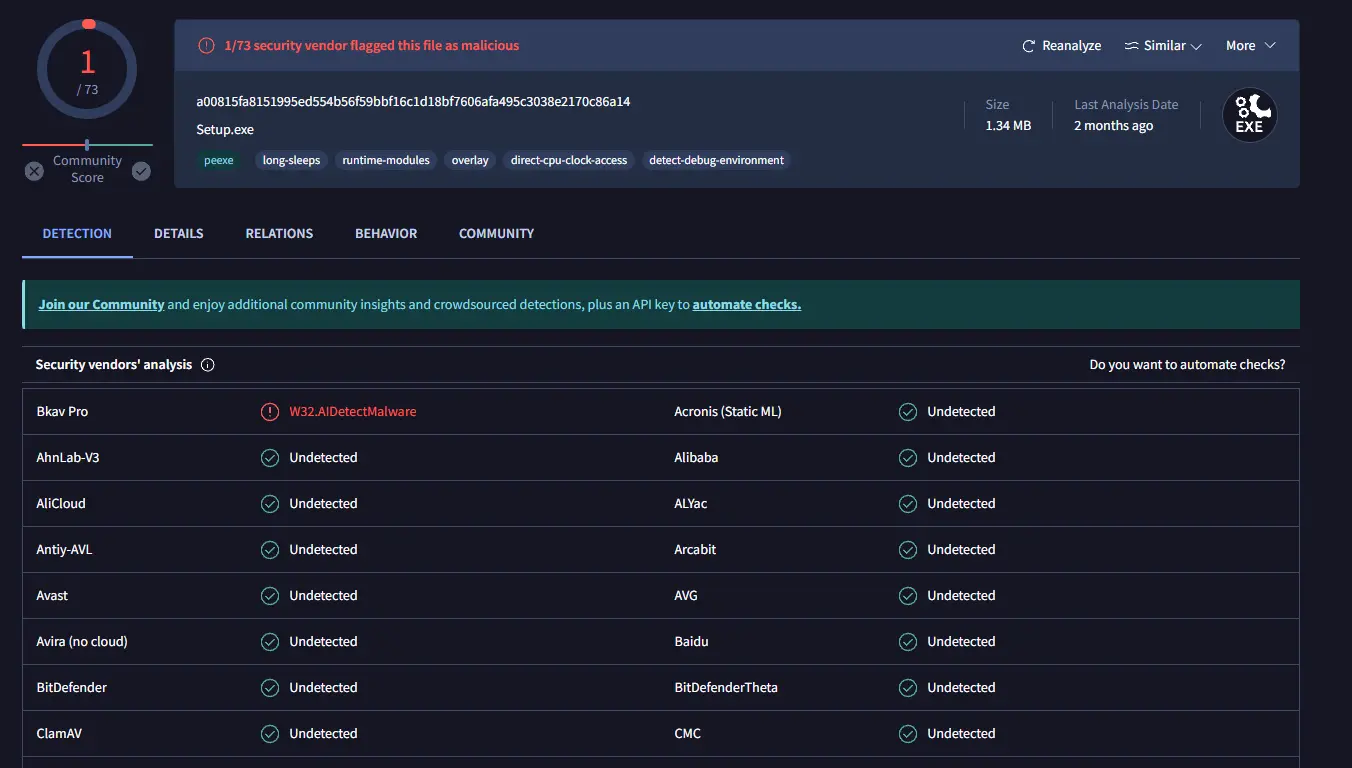Click the green check icon for BitDefender
Viewport: 1352px width, 768px height.
[x=270, y=688]
